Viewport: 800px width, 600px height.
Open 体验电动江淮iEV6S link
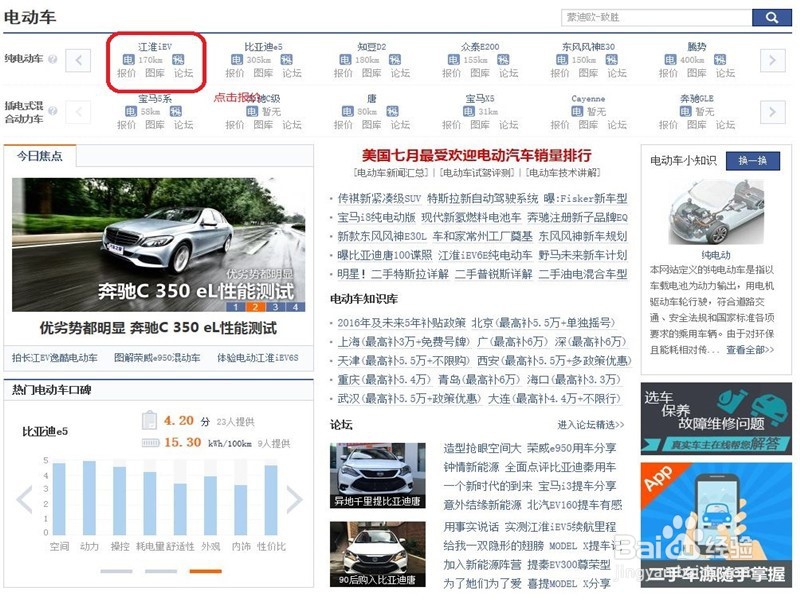point(258,358)
